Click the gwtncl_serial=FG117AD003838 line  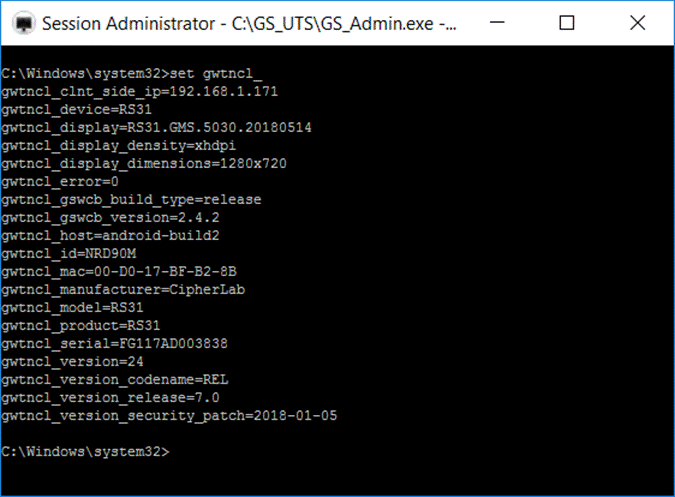point(114,344)
